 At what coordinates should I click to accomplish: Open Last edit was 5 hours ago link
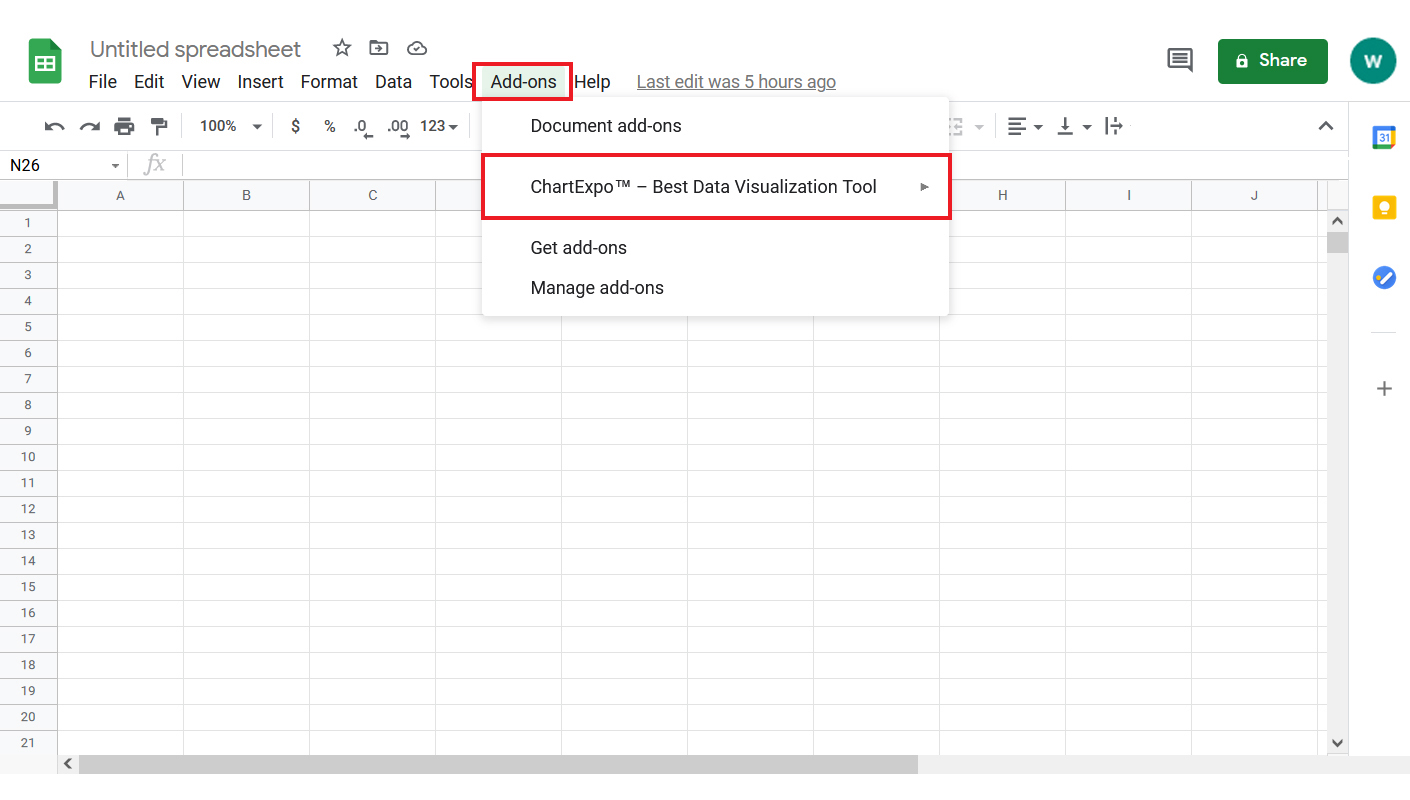(736, 82)
